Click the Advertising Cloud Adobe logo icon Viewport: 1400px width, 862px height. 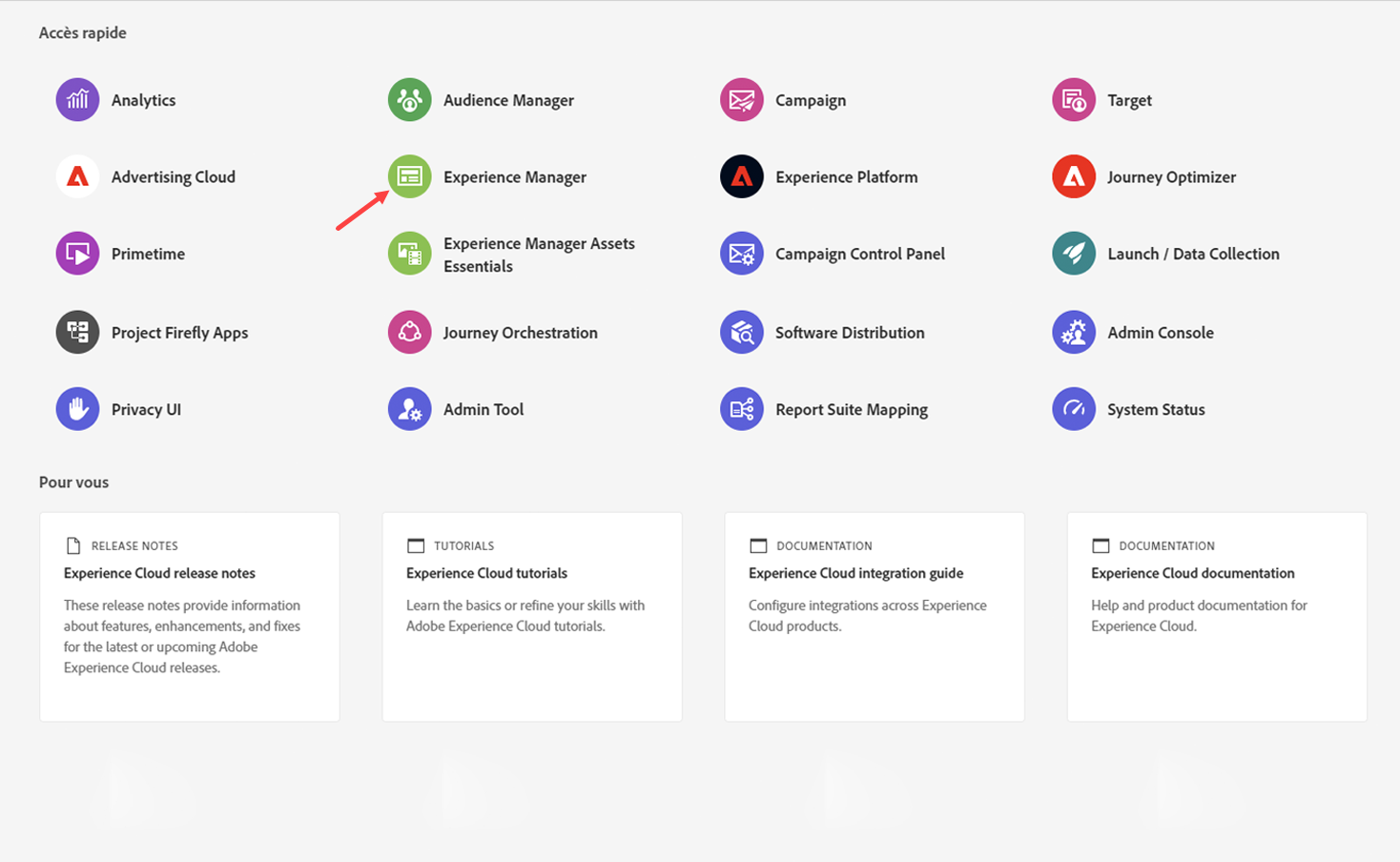77,176
